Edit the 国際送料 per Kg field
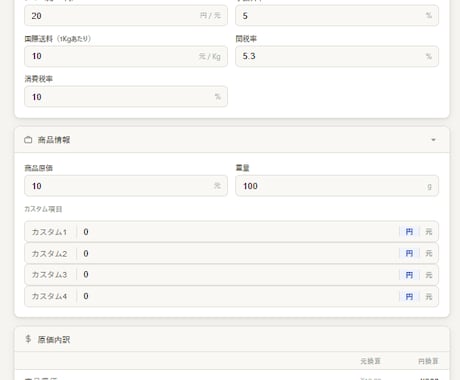Screen dimensions: 460x380 (126, 56)
